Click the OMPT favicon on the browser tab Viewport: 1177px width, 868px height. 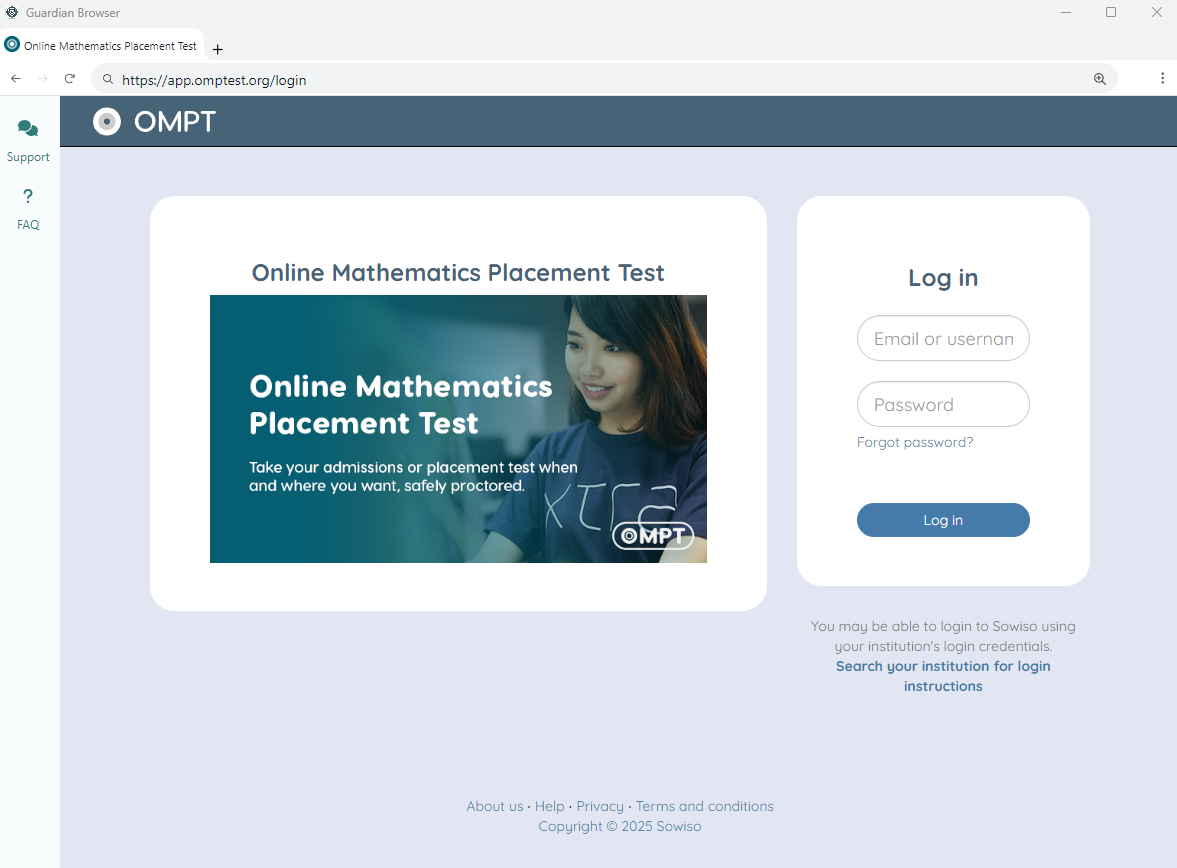12,44
